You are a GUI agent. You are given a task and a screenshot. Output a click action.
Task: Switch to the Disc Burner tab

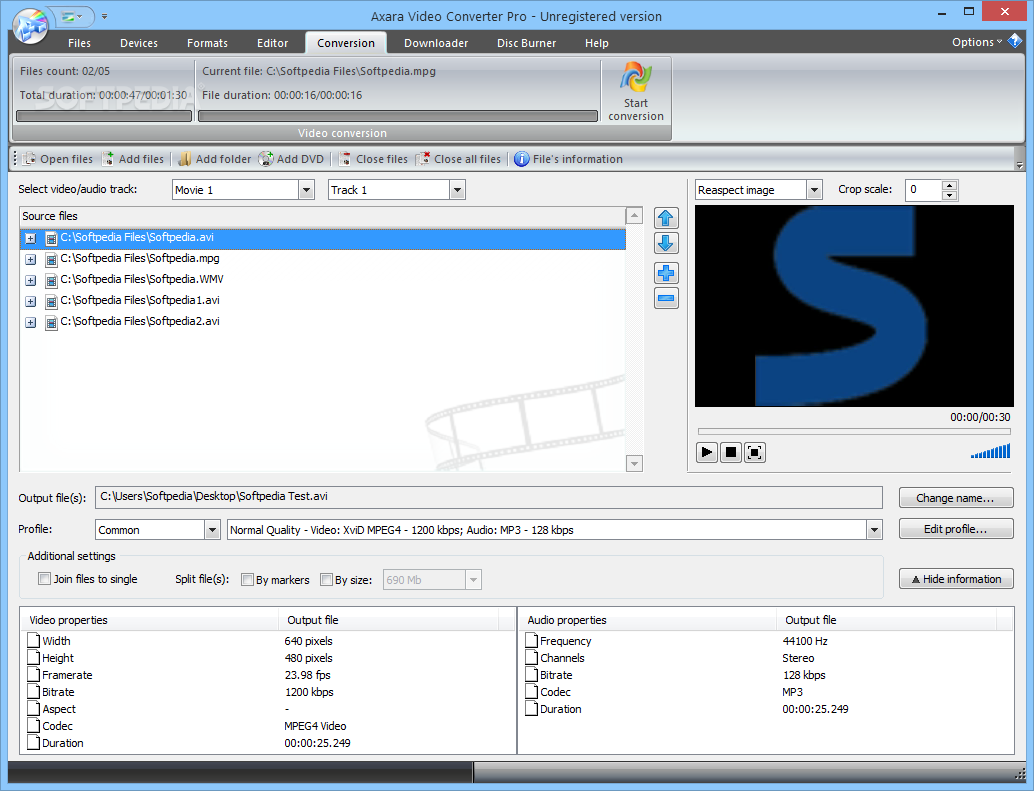[x=526, y=43]
